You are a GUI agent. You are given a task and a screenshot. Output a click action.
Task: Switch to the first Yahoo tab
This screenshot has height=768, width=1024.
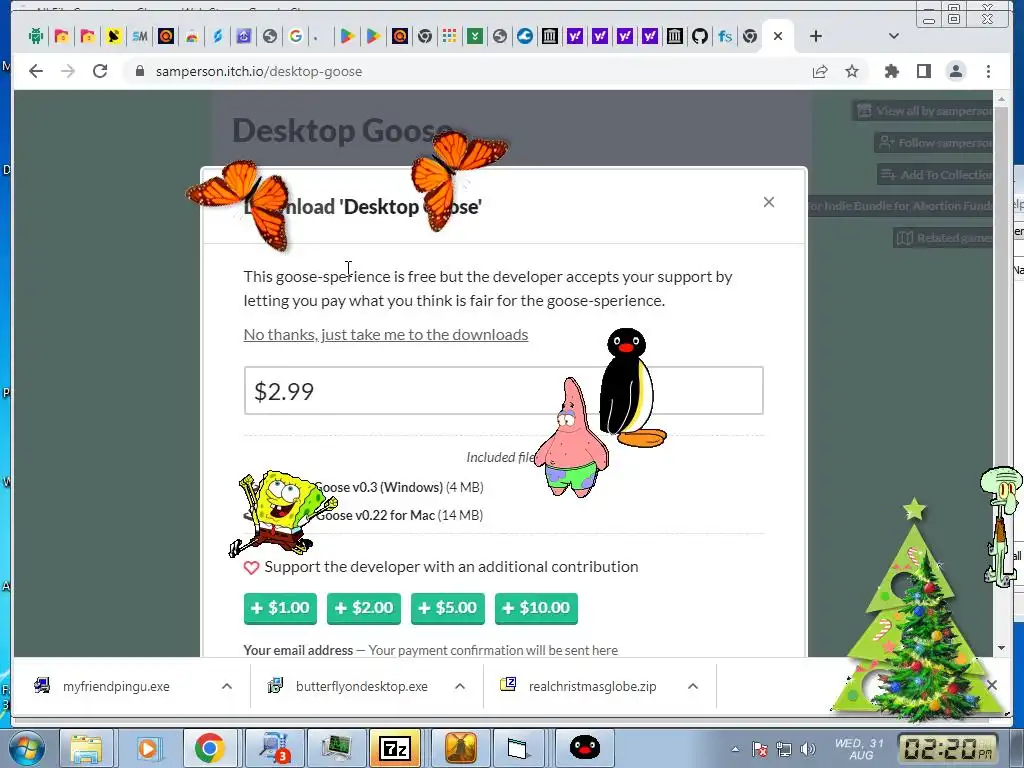tap(575, 36)
